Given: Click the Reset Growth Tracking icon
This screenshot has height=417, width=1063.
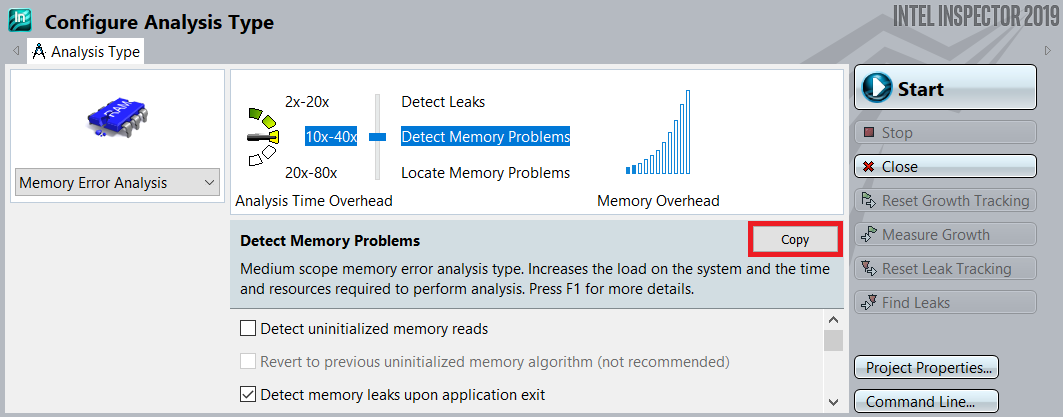Looking at the screenshot, I should coord(868,201).
